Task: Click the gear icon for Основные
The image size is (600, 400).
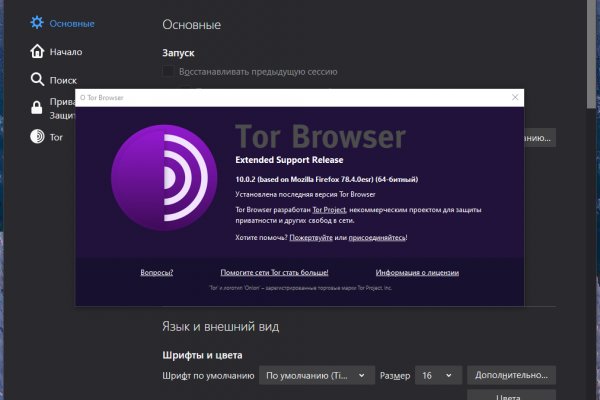Action: (37, 22)
